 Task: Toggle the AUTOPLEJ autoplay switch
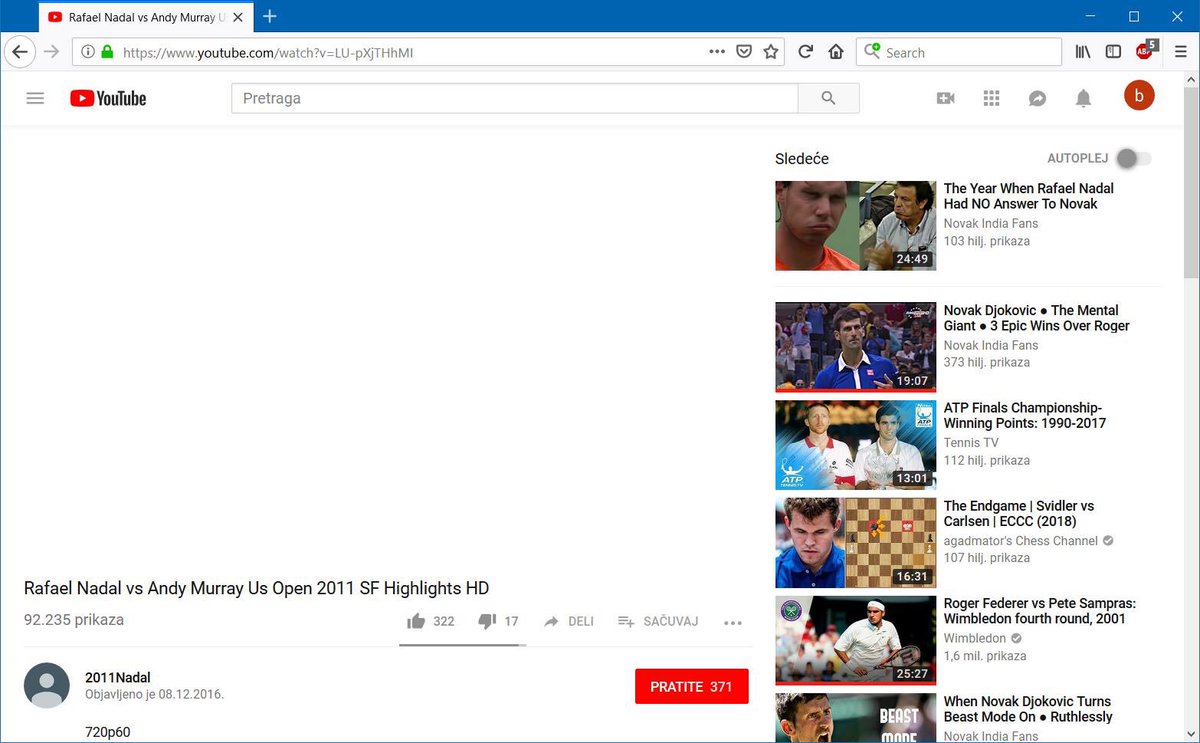tap(1133, 158)
